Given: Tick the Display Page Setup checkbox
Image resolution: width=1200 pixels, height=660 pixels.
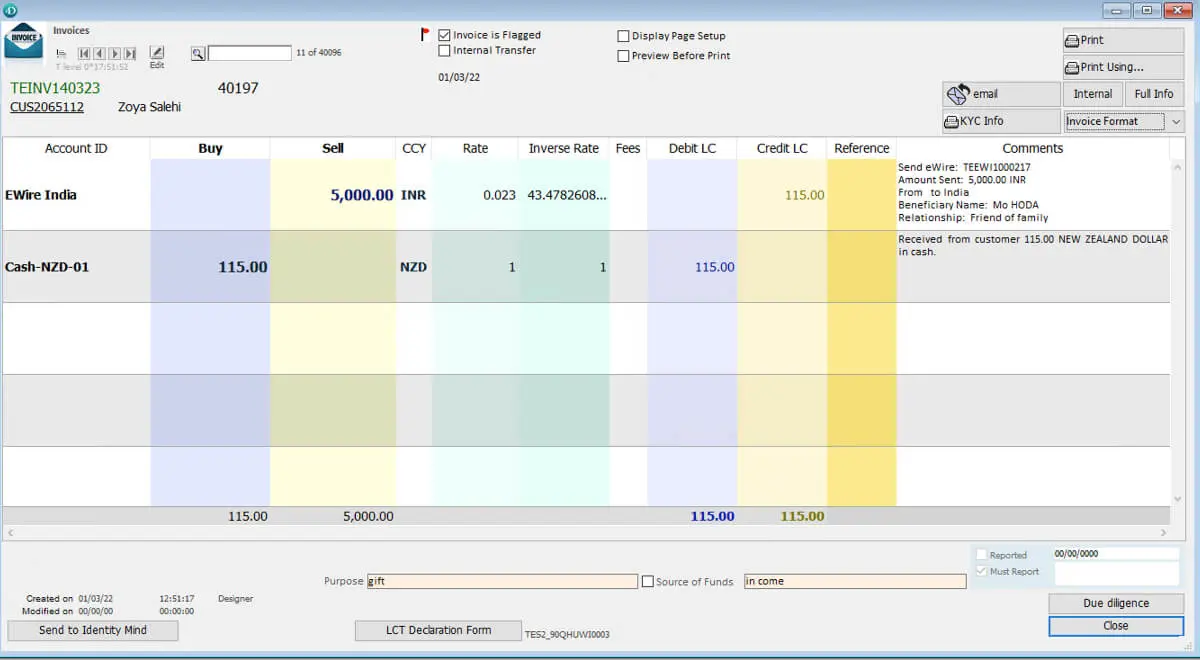Looking at the screenshot, I should 623,36.
